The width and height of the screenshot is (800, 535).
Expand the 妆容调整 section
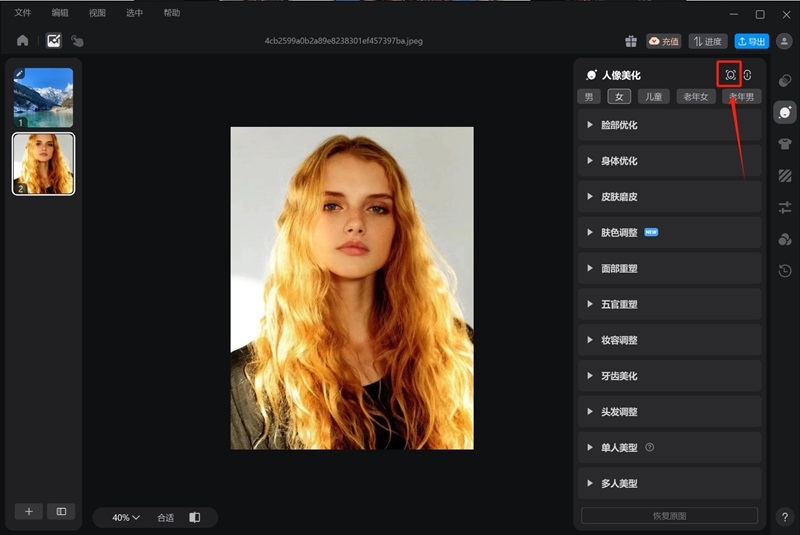tap(669, 340)
